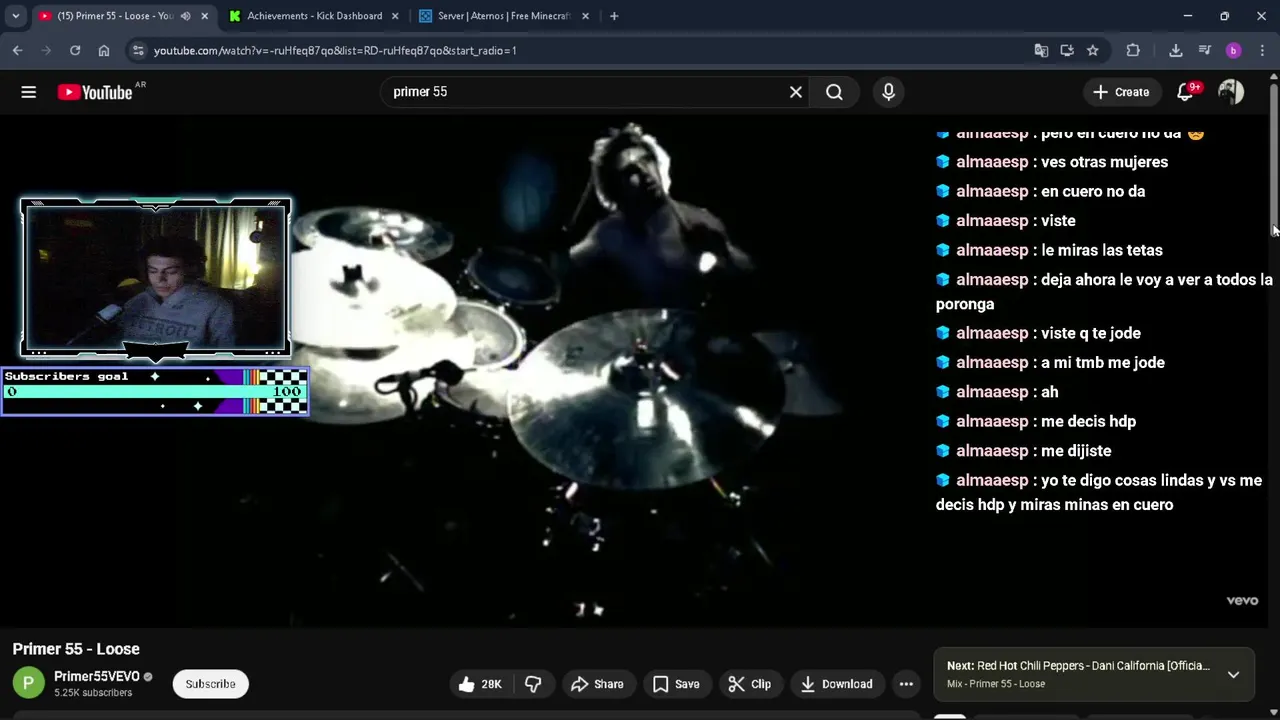The image size is (1280, 720).
Task: Open Chrome three-dot menu
Action: 1263,50
